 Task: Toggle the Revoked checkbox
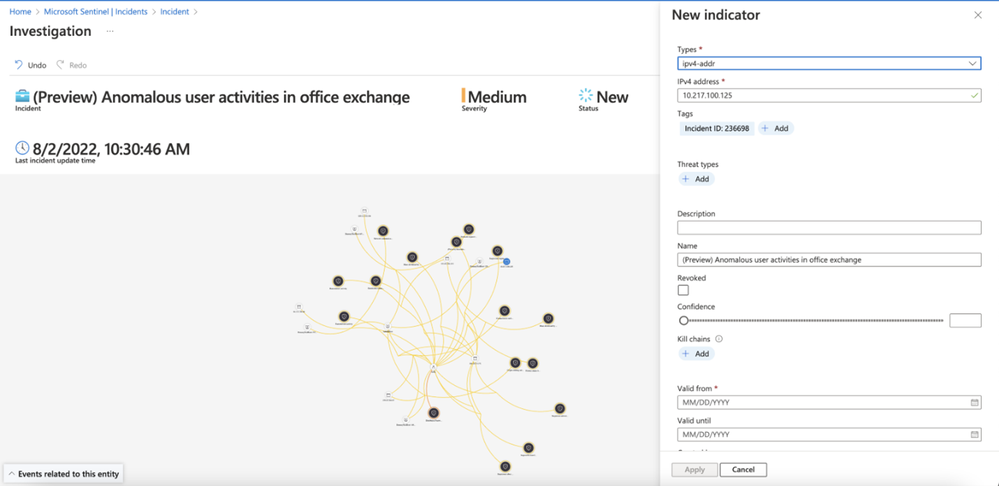(x=683, y=290)
